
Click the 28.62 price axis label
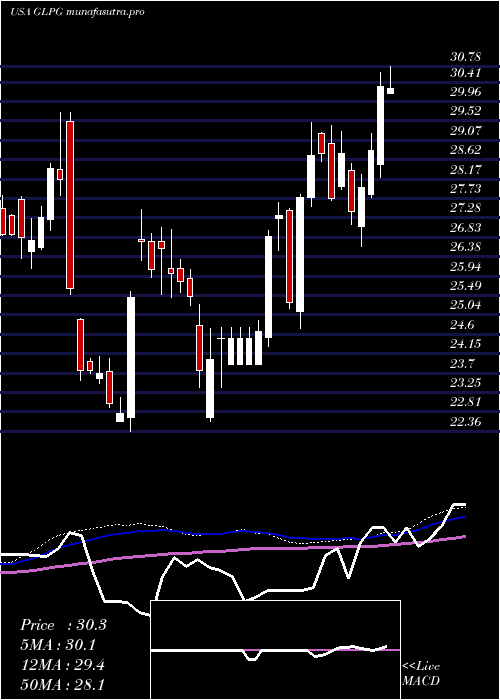[x=466, y=150]
